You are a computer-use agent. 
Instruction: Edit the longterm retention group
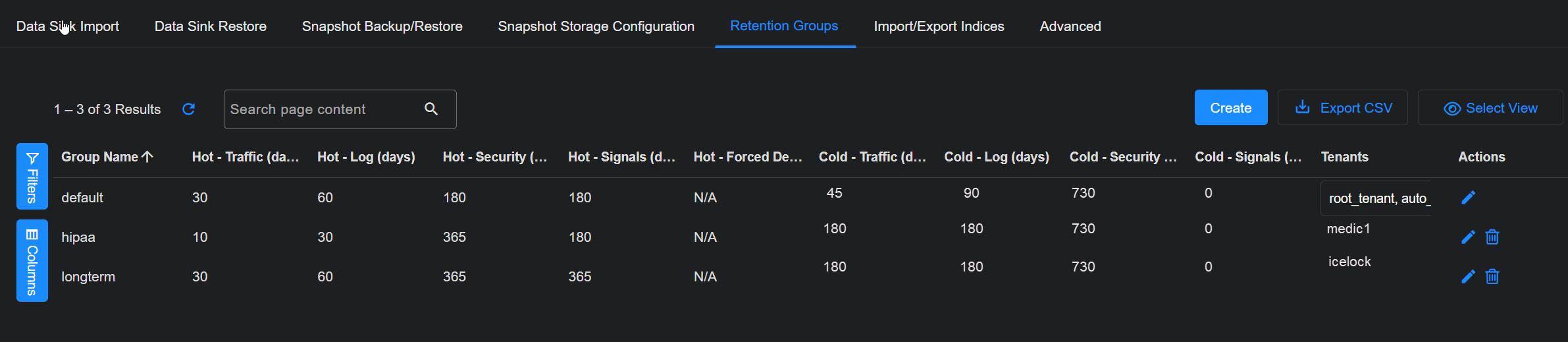1468,277
